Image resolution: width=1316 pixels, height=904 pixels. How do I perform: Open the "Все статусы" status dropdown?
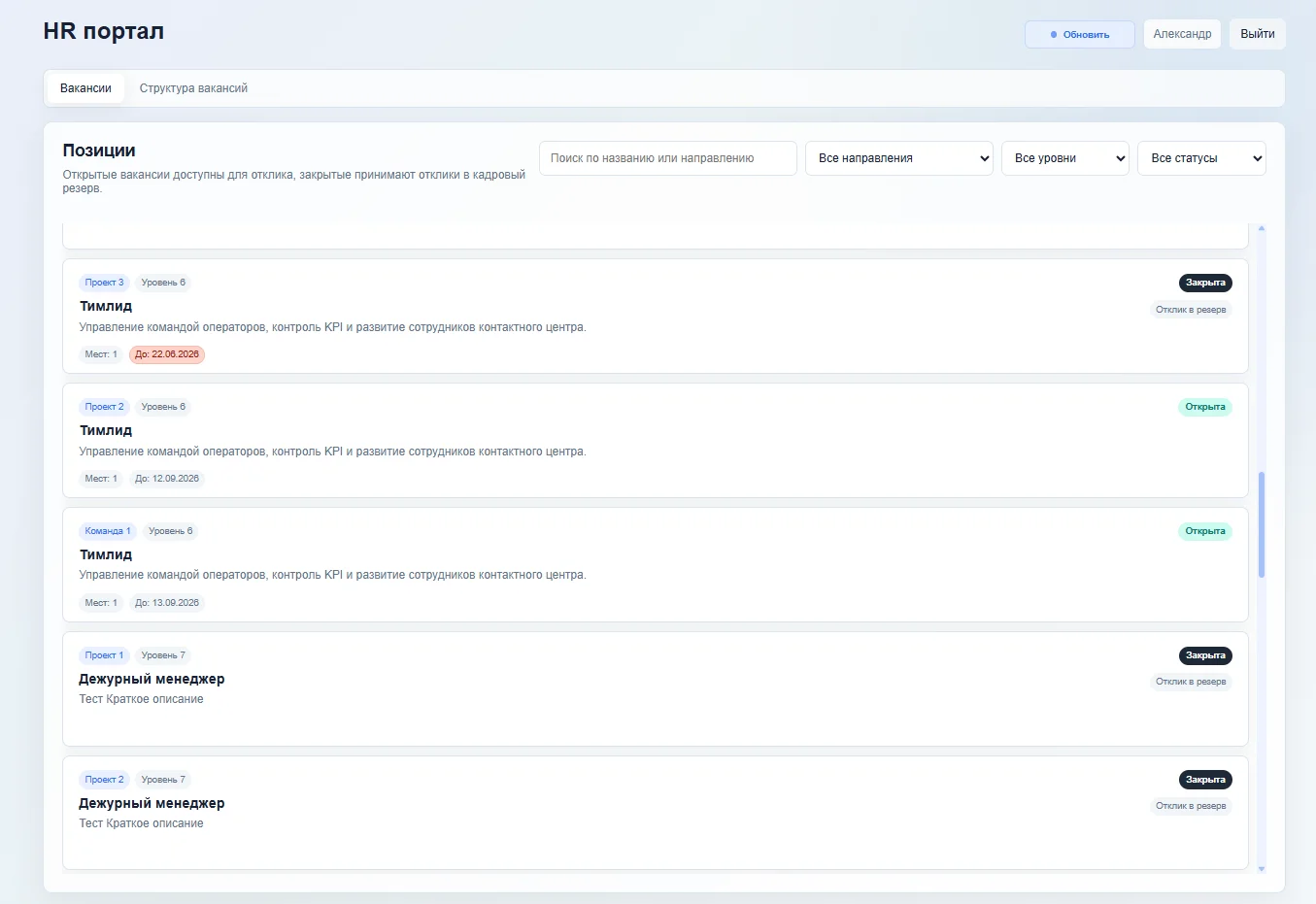click(1201, 158)
